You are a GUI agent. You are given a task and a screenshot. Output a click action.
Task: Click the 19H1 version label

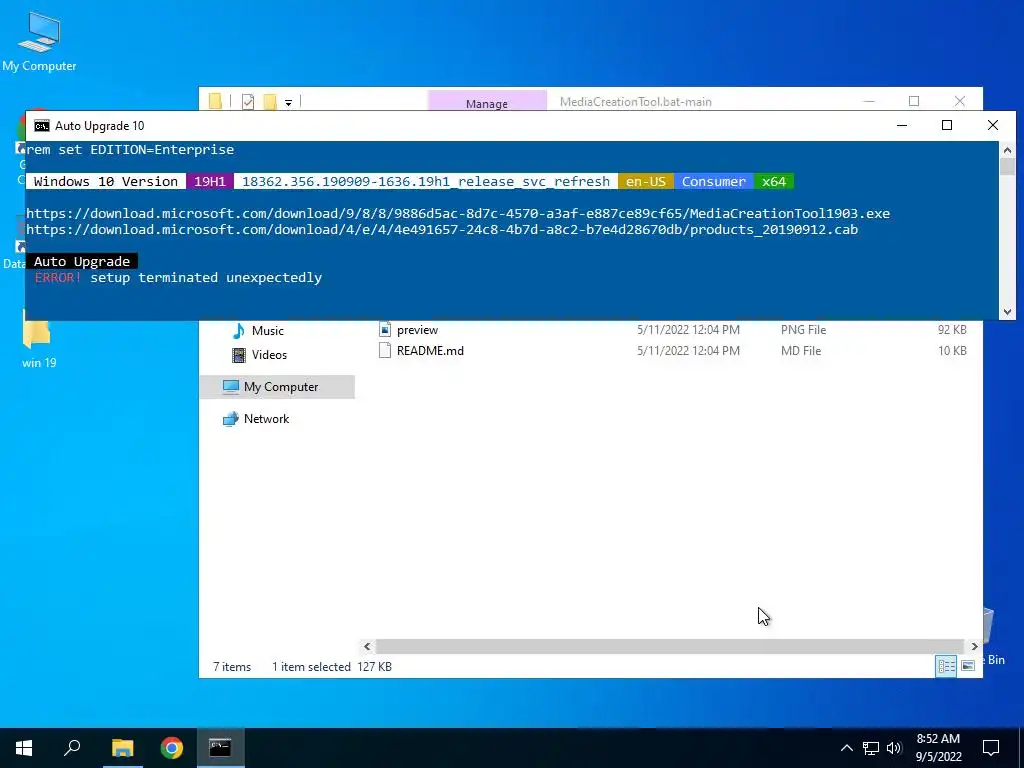click(x=210, y=182)
